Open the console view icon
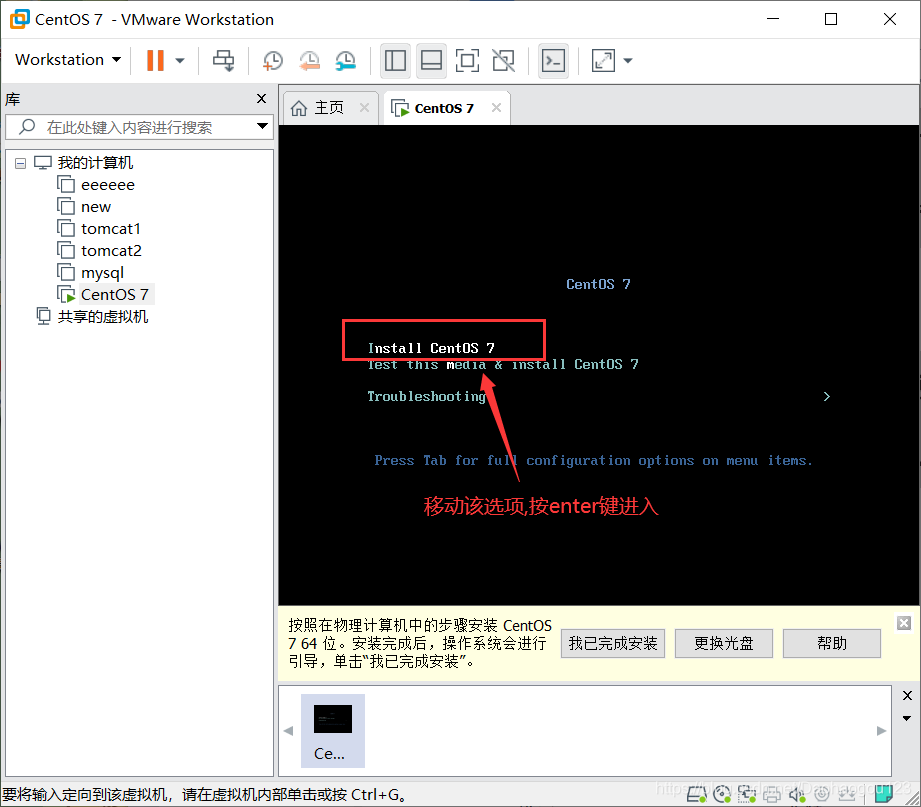The height and width of the screenshot is (807, 921). pyautogui.click(x=553, y=60)
